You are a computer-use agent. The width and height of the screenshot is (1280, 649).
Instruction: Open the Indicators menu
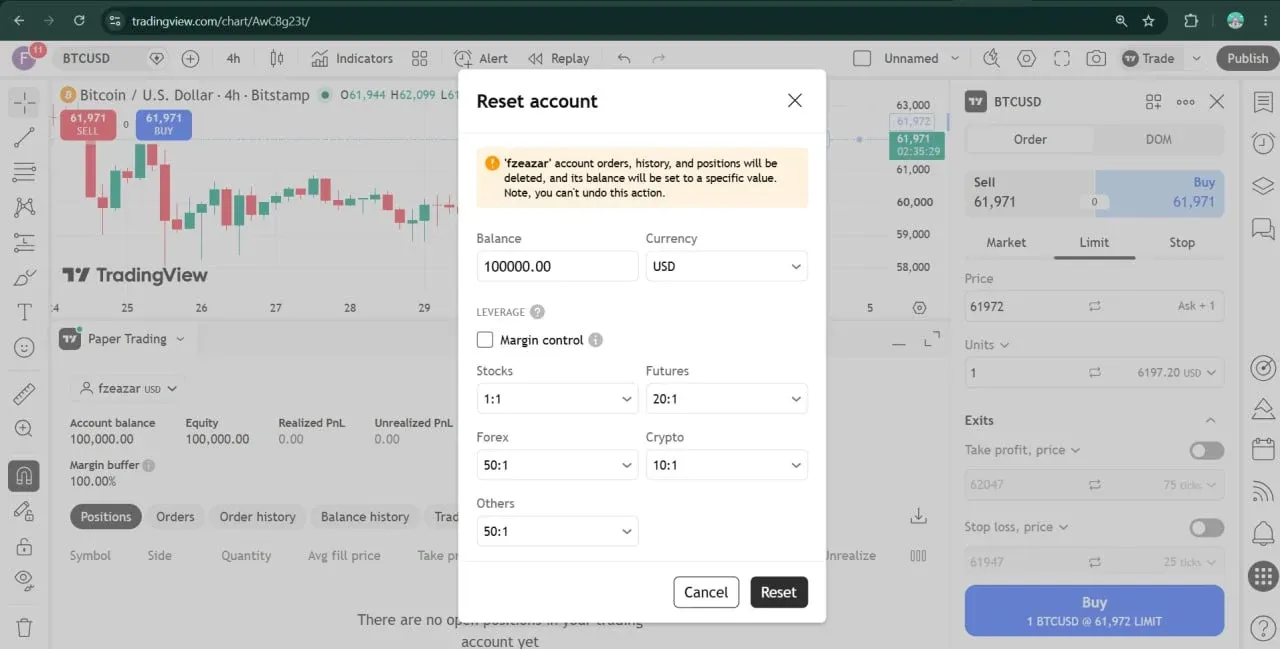pos(352,58)
